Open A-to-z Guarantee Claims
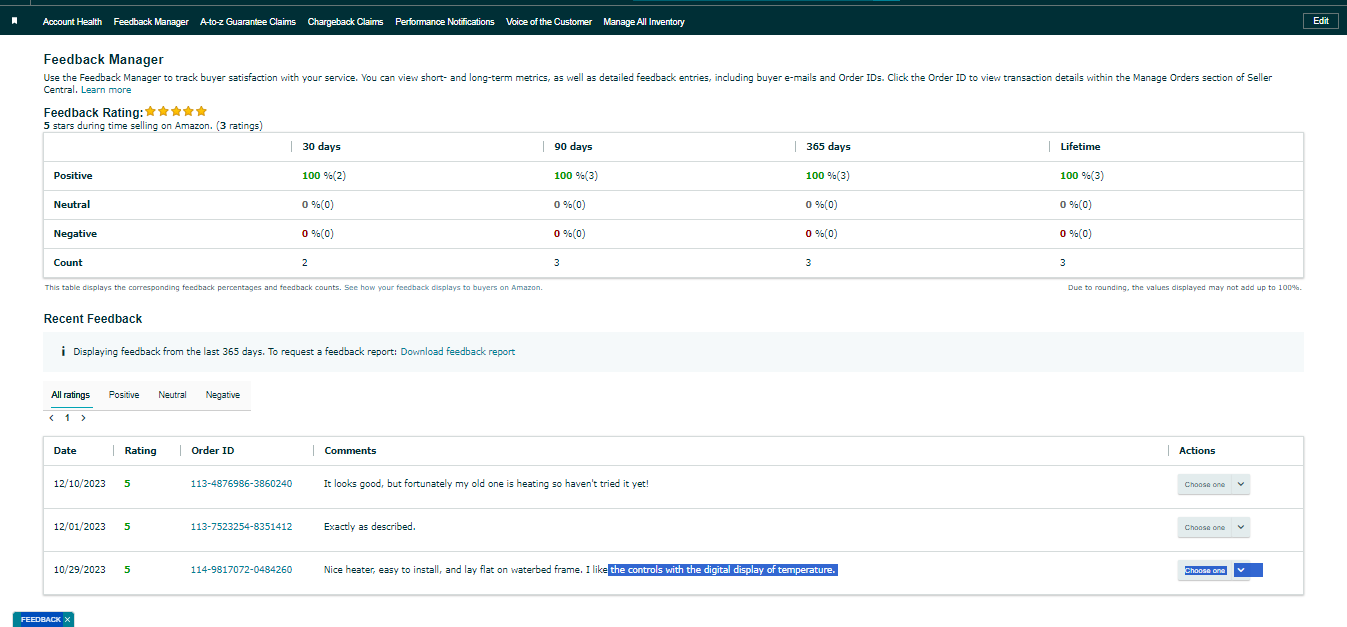This screenshot has width=1347, height=627. 248,22
